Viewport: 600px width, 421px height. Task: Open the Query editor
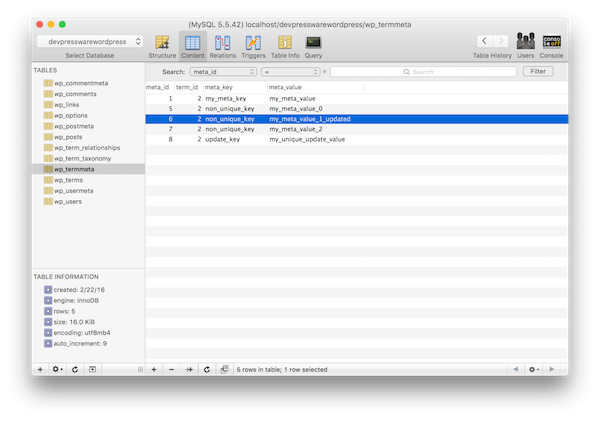[x=313, y=47]
